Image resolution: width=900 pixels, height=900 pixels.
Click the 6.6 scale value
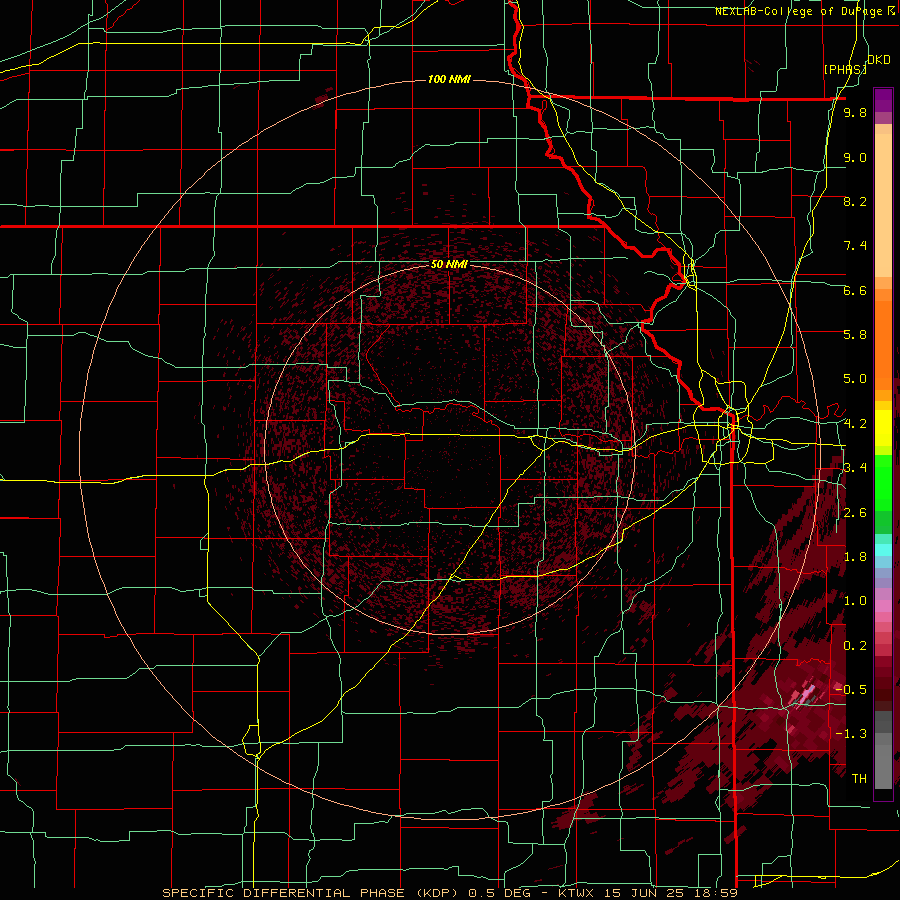(x=855, y=290)
